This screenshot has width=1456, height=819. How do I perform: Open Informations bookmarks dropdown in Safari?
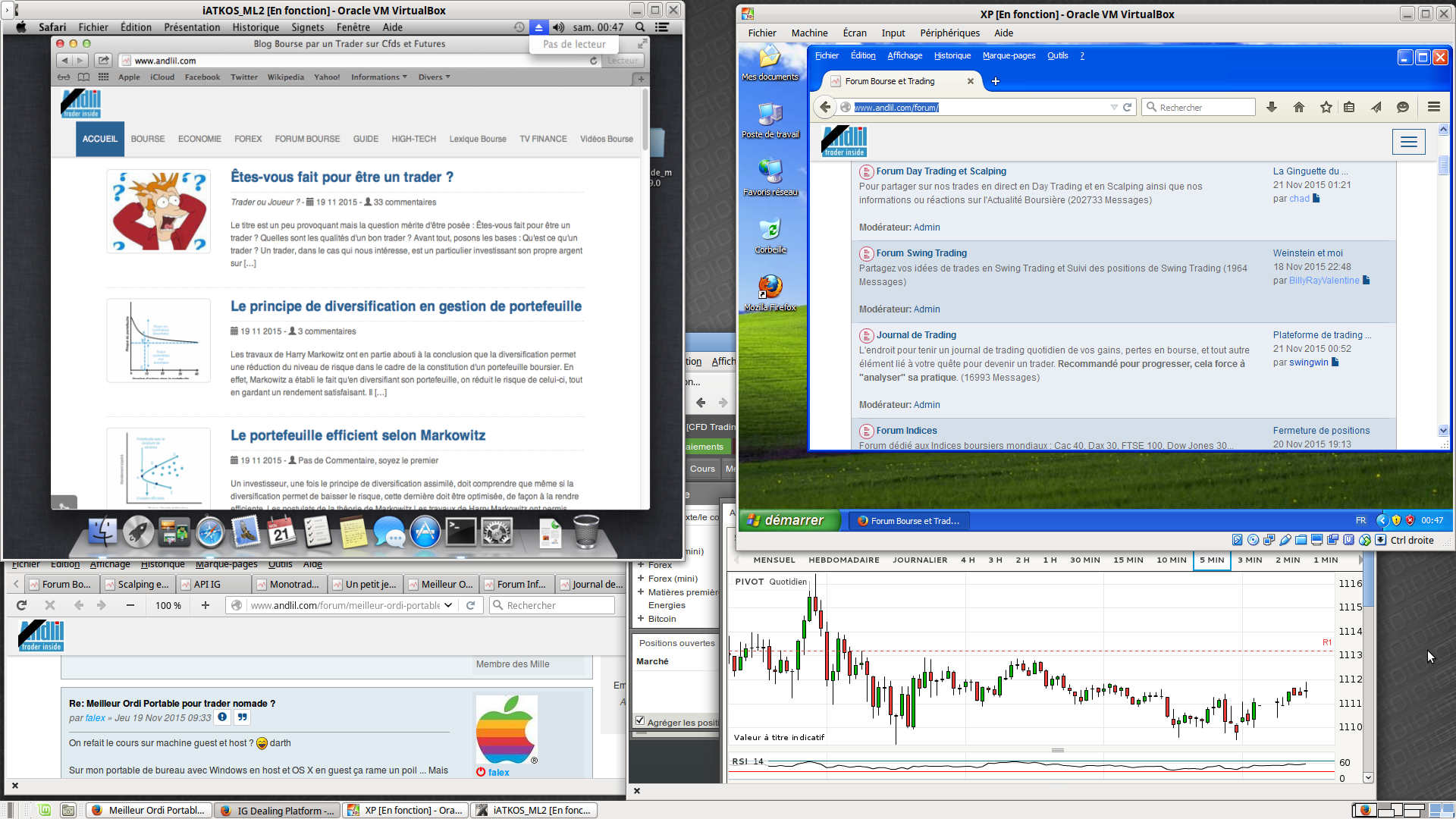378,77
